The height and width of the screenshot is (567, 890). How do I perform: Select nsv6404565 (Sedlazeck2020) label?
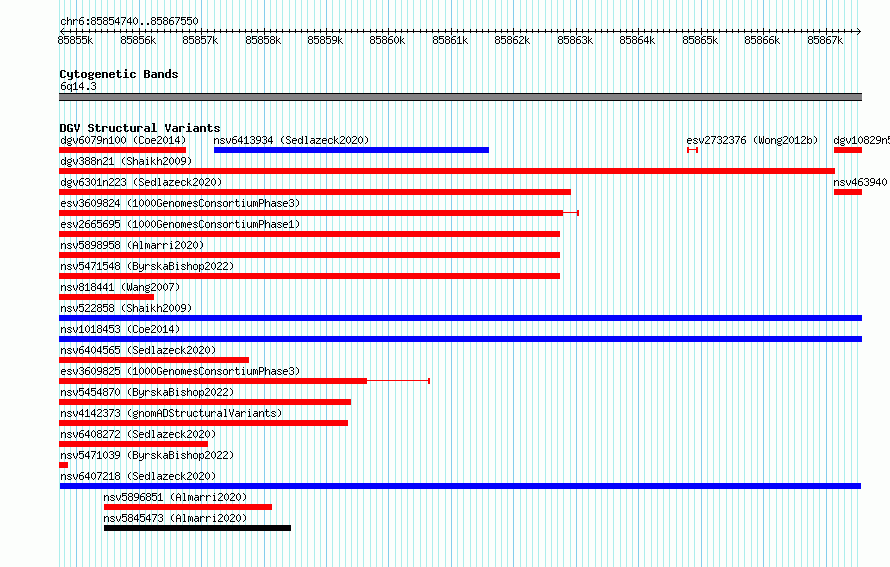pos(138,350)
